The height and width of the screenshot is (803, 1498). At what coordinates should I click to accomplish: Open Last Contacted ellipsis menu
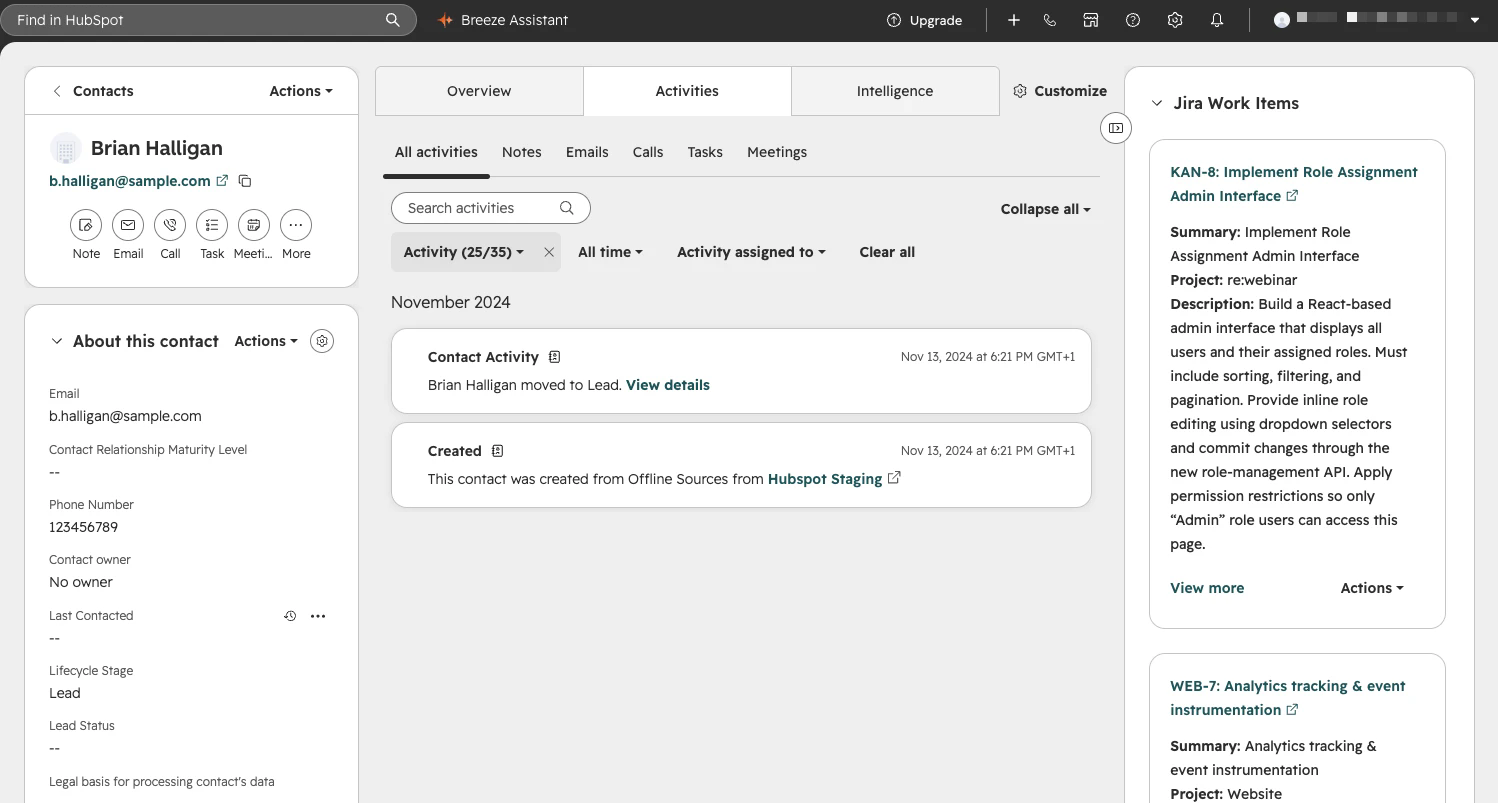pyautogui.click(x=318, y=616)
